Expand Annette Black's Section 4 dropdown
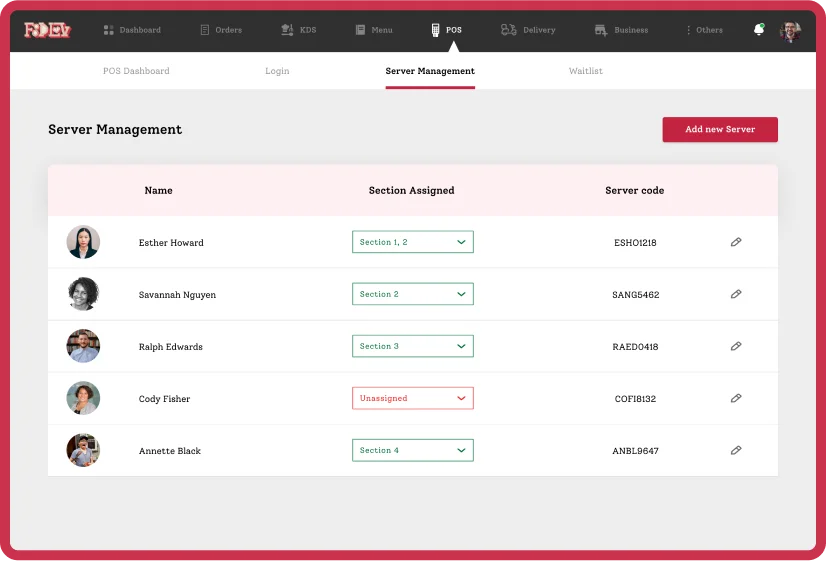 pyautogui.click(x=412, y=450)
